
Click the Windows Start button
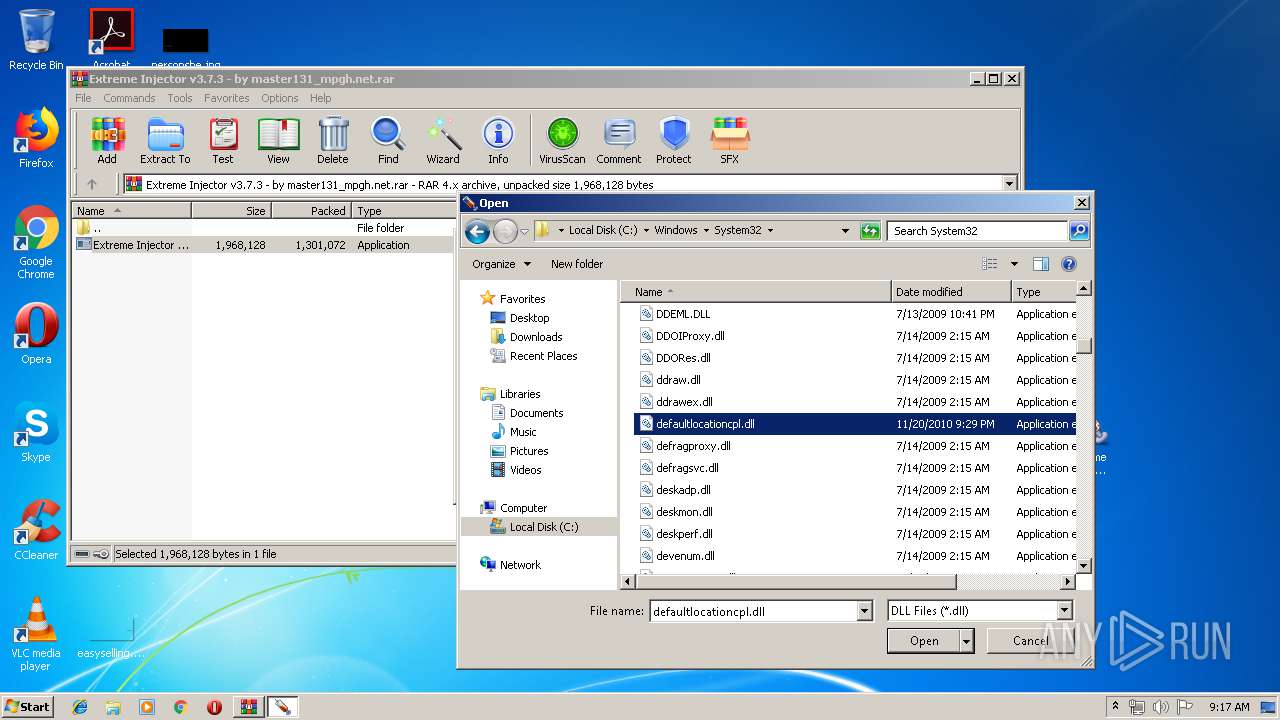click(28, 706)
